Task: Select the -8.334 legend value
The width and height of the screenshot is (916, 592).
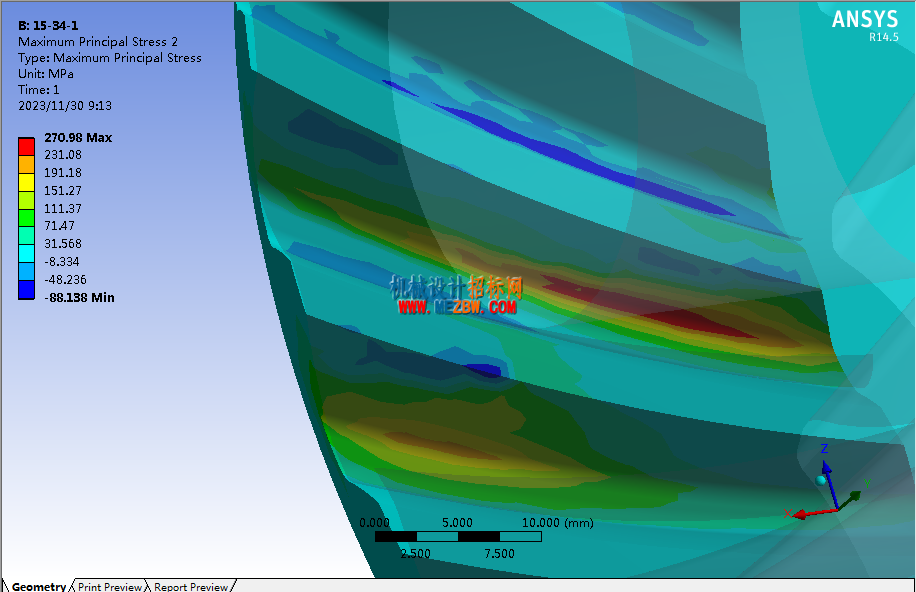Action: (62, 262)
